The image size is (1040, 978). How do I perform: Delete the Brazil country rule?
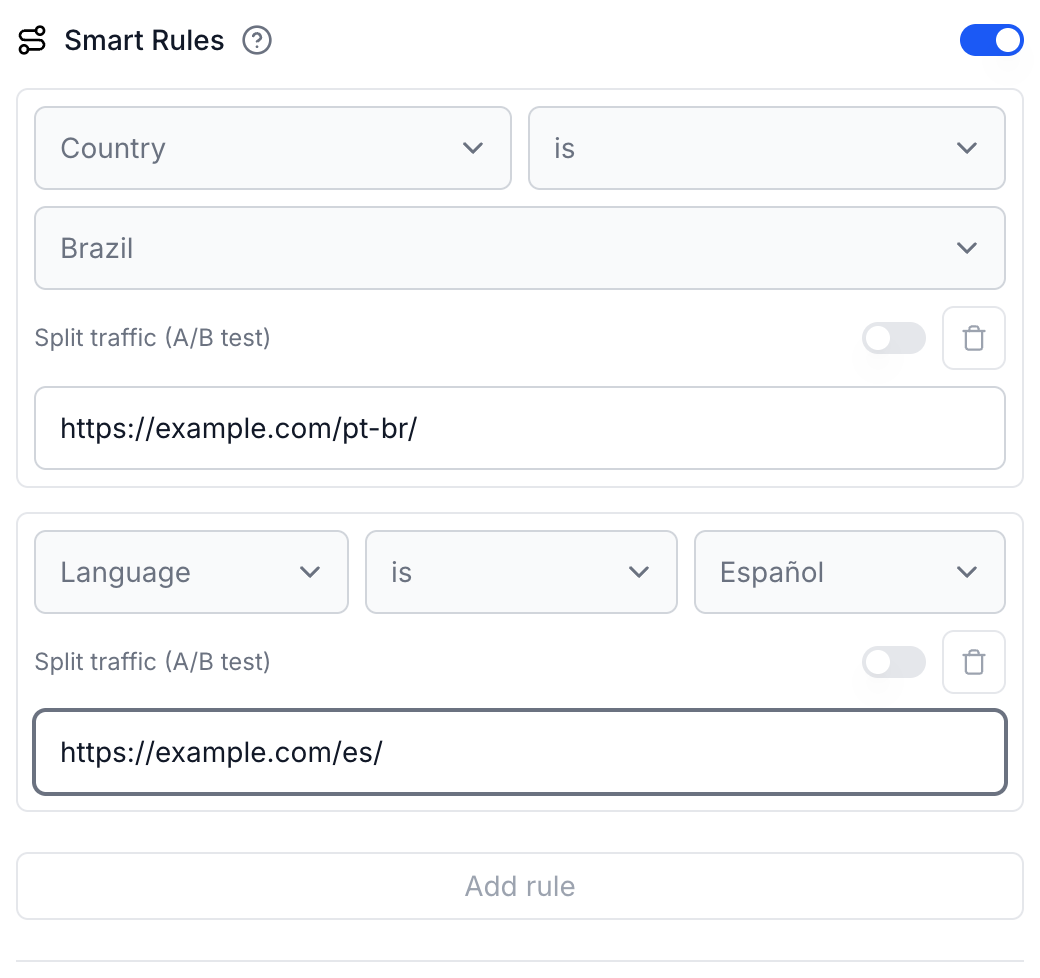click(974, 338)
